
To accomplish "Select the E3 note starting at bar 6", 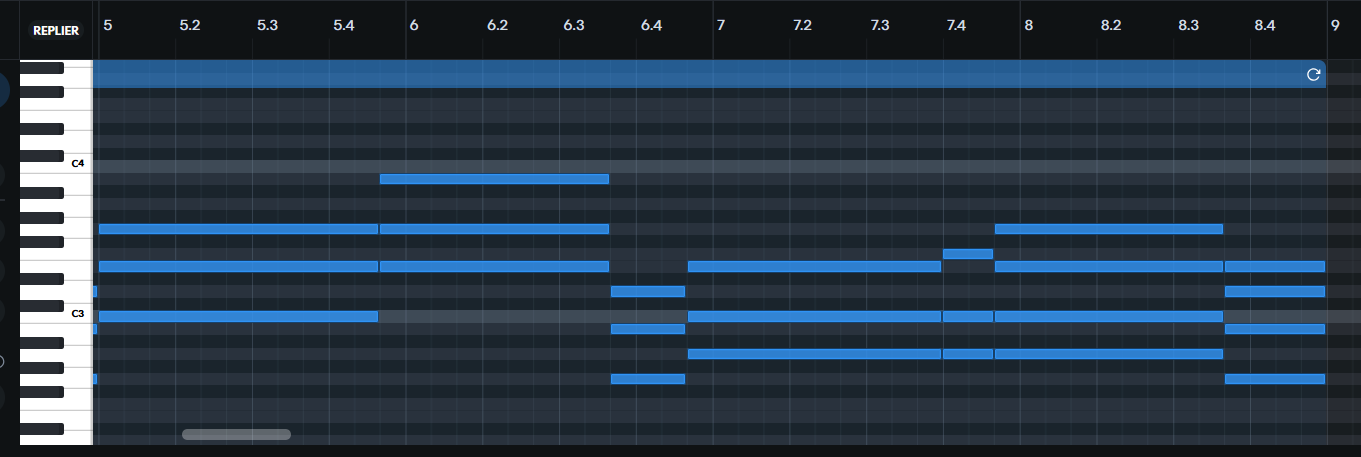I will [x=494, y=266].
